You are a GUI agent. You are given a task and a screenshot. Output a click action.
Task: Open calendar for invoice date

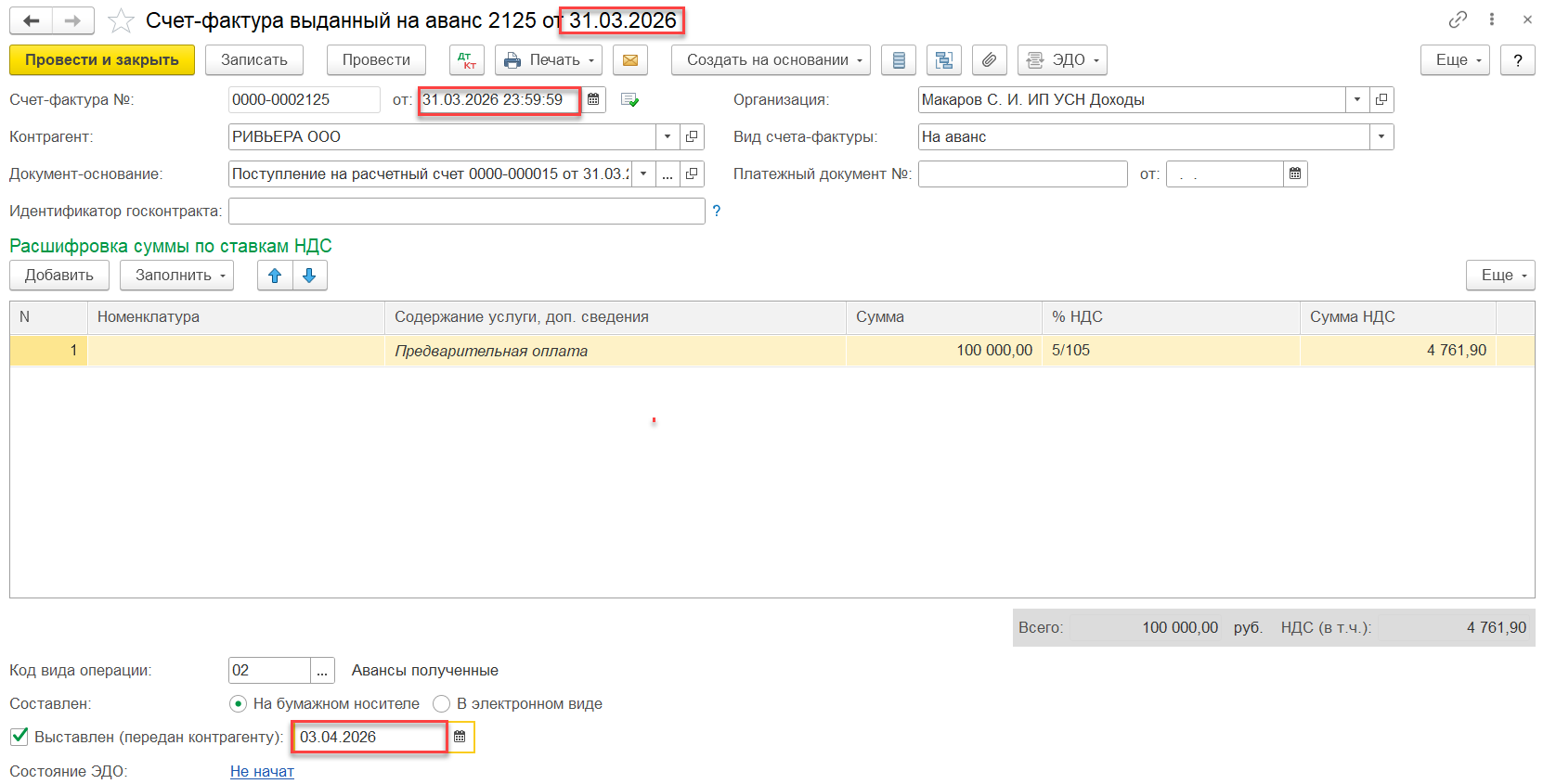point(593,99)
